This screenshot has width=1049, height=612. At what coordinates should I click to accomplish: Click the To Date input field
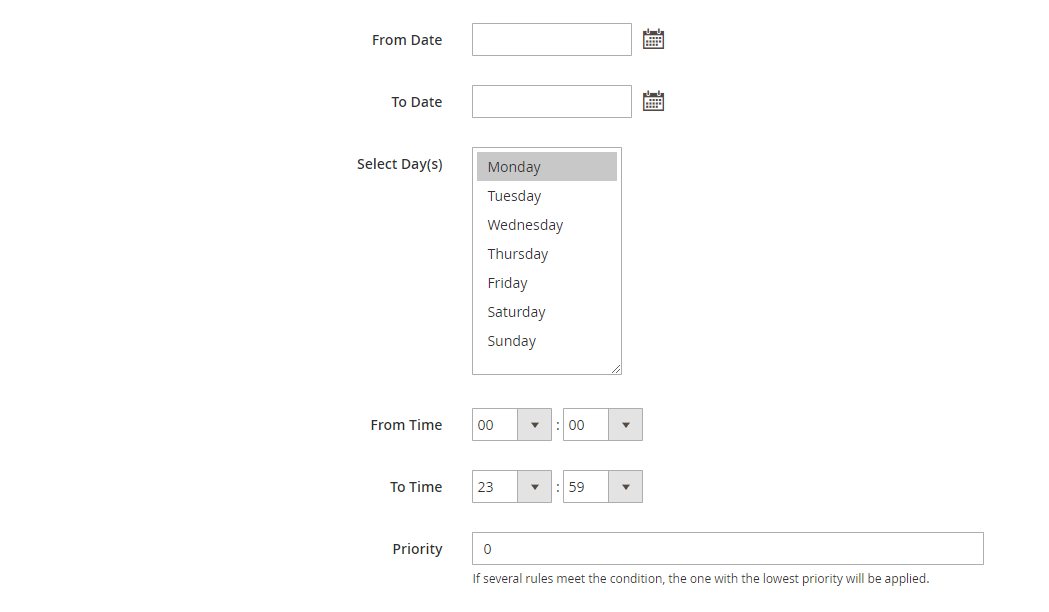(x=551, y=102)
